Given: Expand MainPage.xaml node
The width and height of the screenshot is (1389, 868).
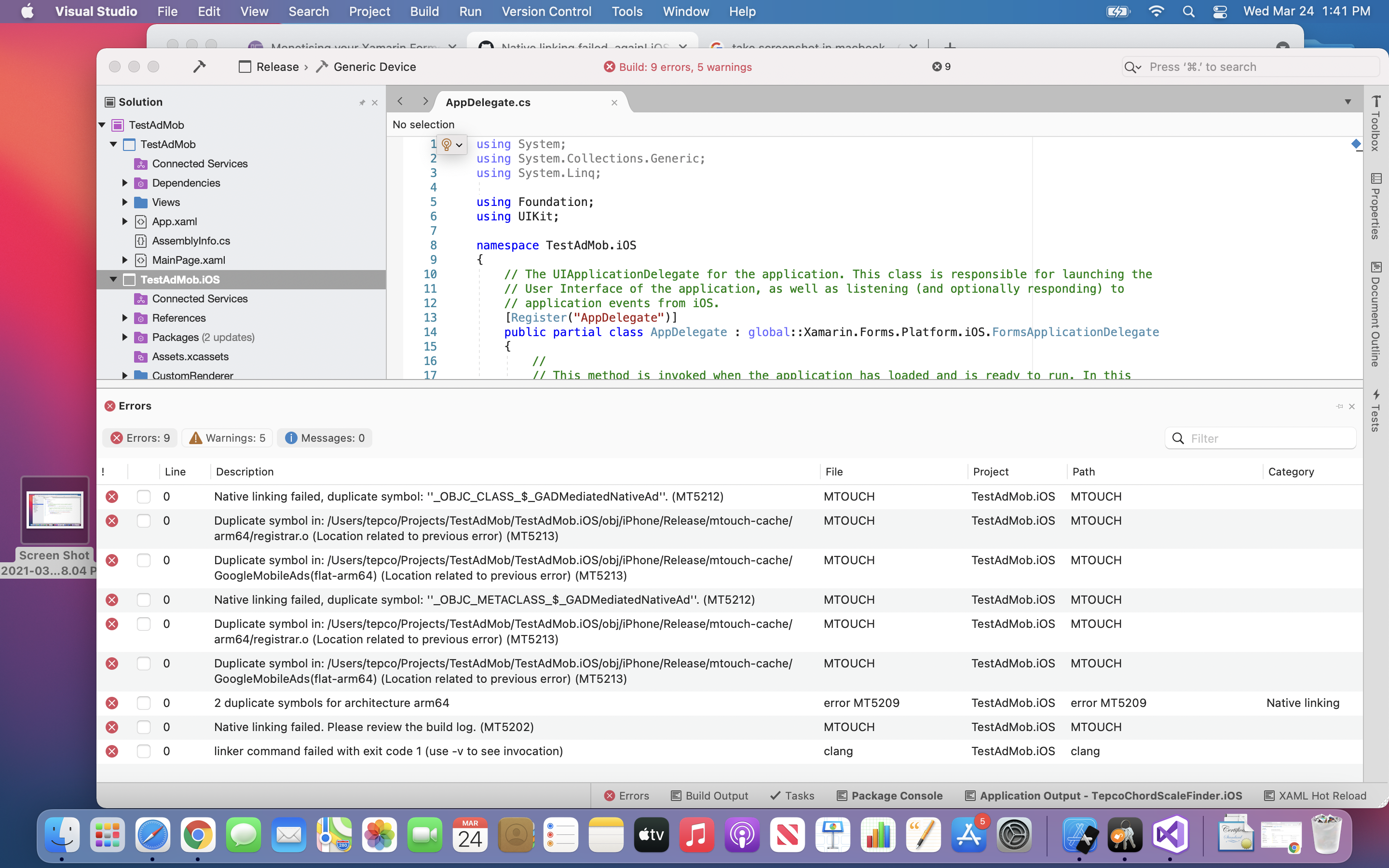Looking at the screenshot, I should coord(124,260).
